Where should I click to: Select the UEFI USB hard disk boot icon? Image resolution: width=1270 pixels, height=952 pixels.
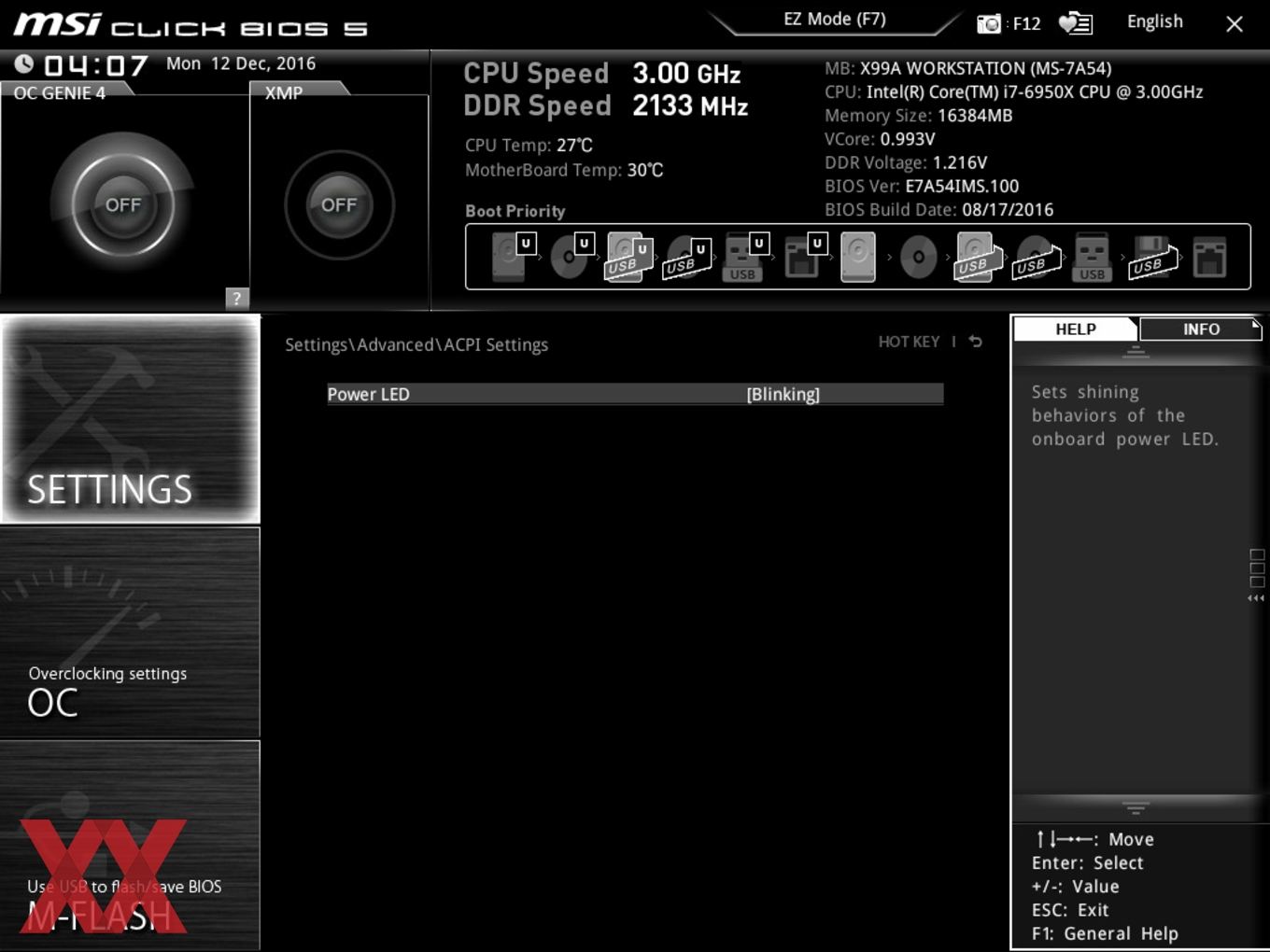628,257
